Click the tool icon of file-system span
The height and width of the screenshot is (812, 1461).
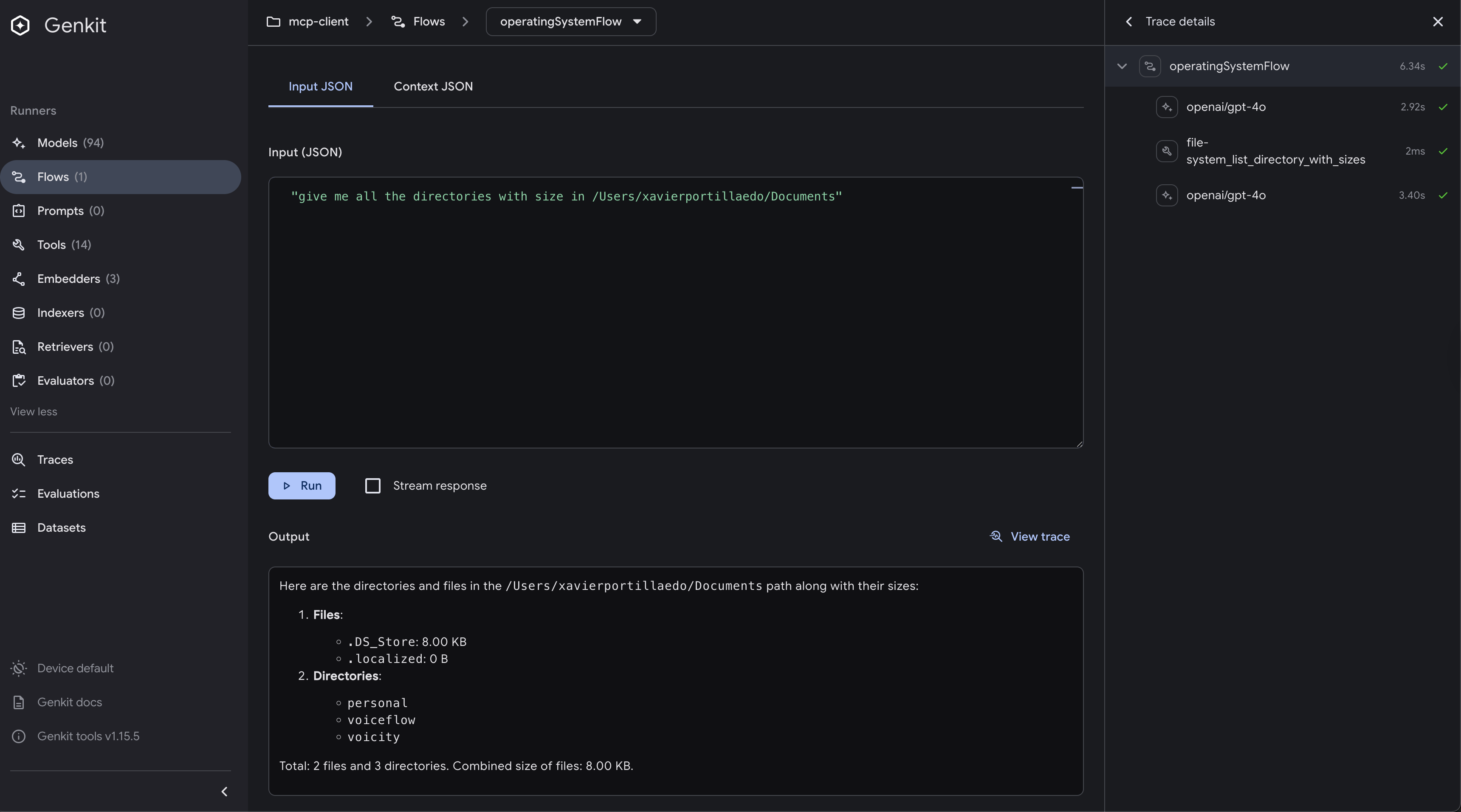coord(1167,151)
